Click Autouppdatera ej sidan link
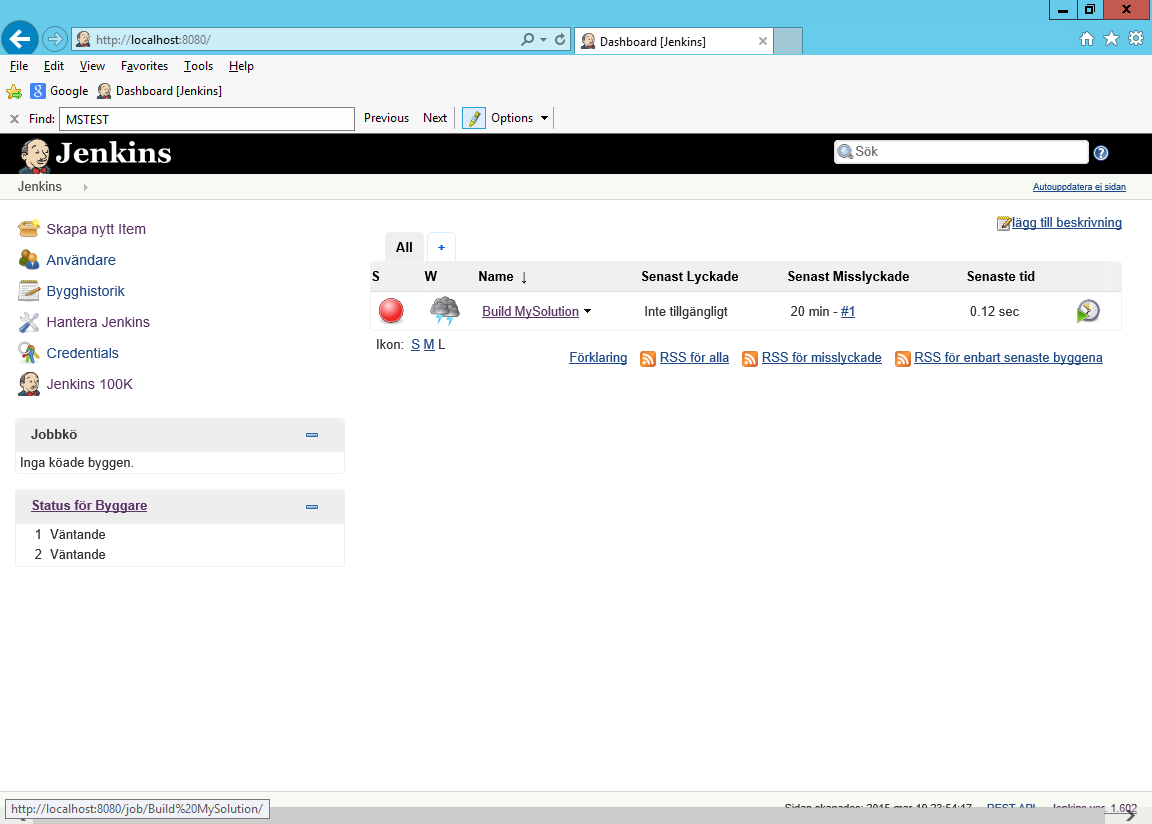The width and height of the screenshot is (1152, 824). click(1079, 187)
